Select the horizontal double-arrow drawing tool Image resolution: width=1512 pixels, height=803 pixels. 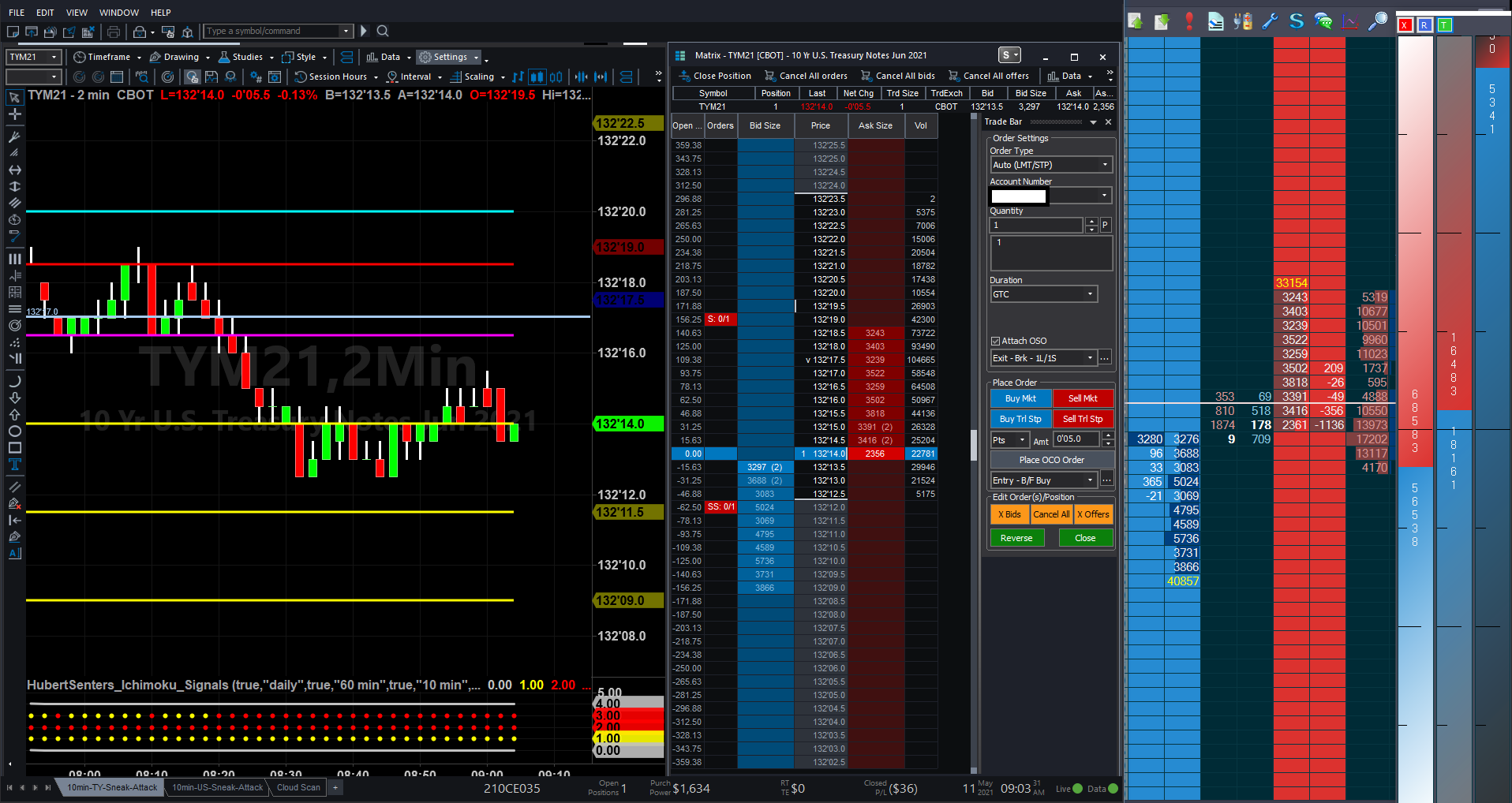(x=14, y=170)
